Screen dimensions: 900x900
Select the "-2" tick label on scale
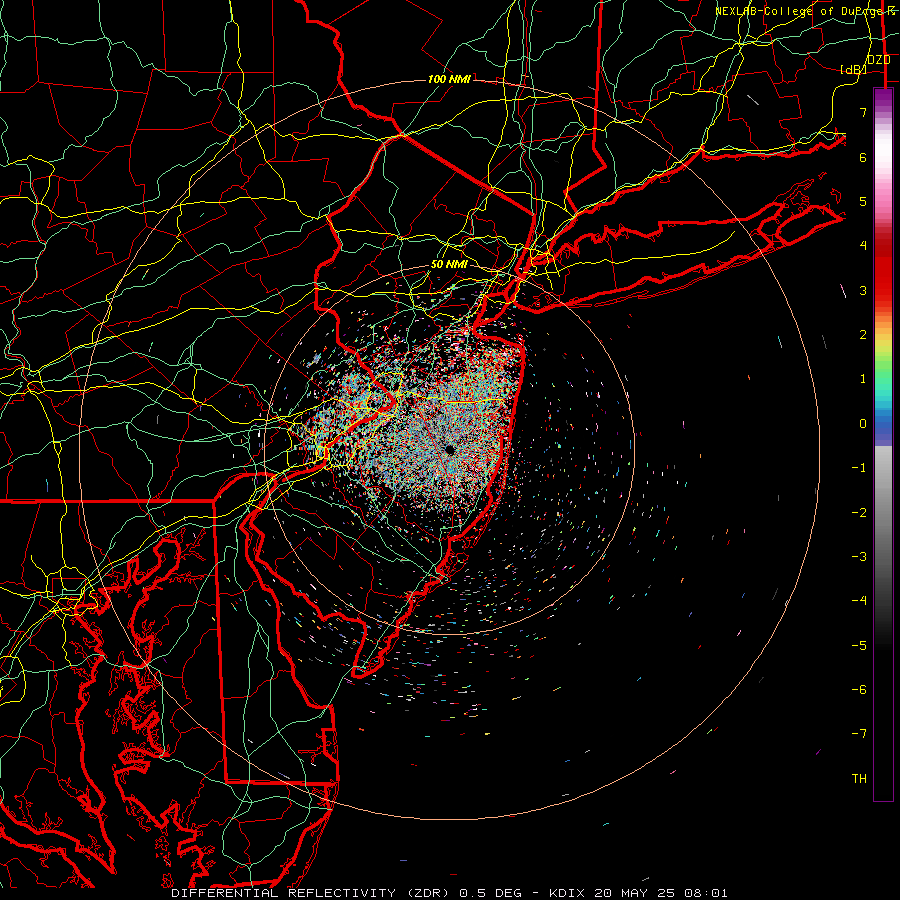click(859, 513)
